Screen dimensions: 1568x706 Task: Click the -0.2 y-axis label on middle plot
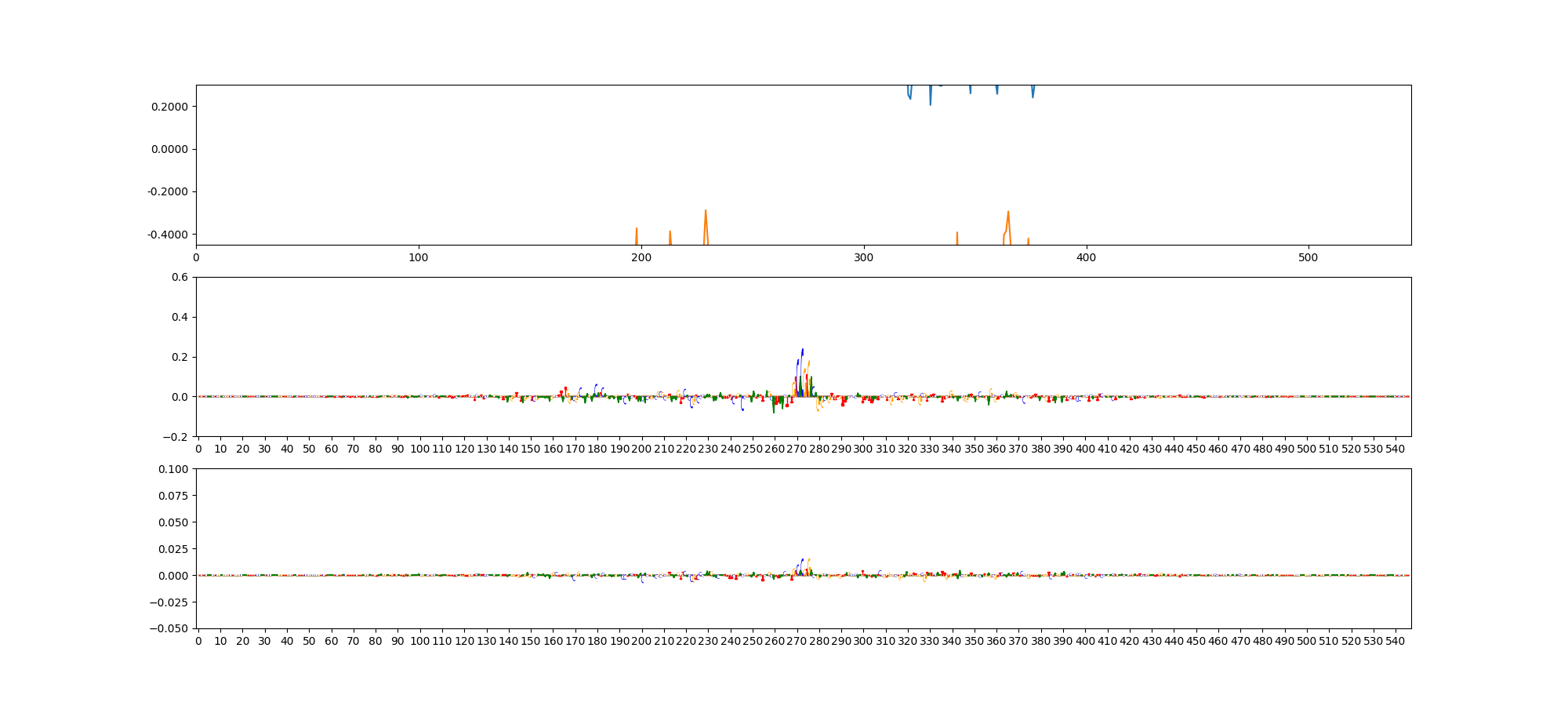177,437
